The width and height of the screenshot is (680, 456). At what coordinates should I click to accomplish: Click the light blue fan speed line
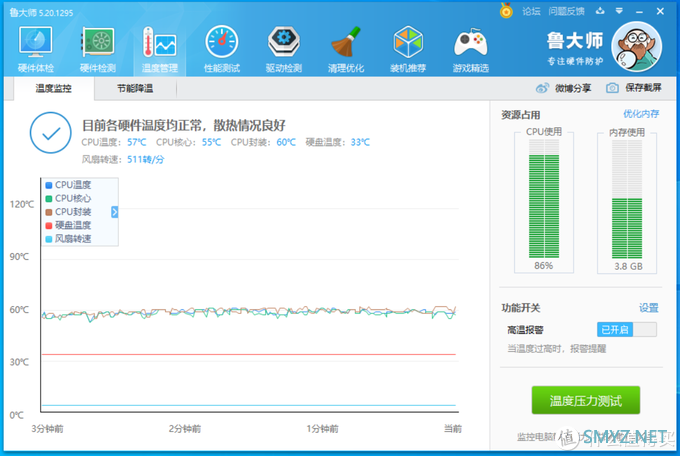248,405
